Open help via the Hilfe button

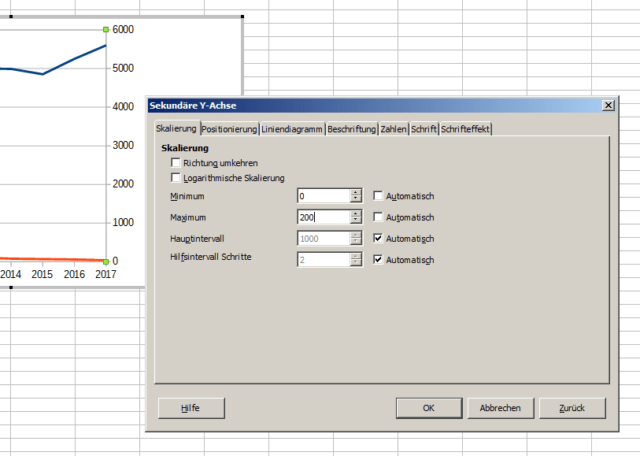point(191,408)
